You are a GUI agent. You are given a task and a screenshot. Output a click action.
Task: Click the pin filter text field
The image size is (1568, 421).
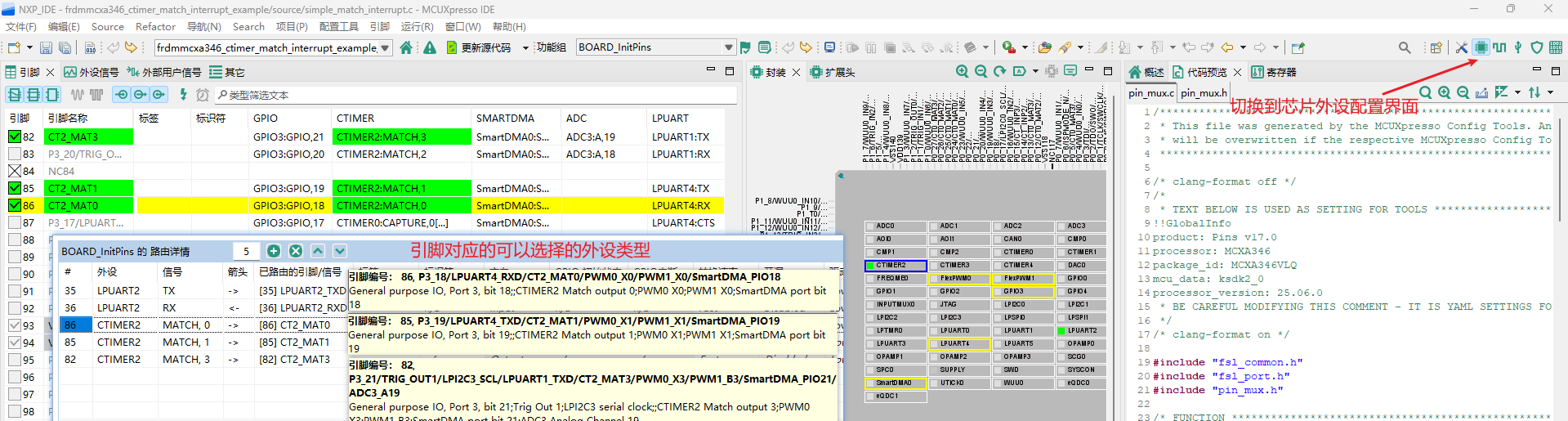pyautogui.click(x=474, y=95)
